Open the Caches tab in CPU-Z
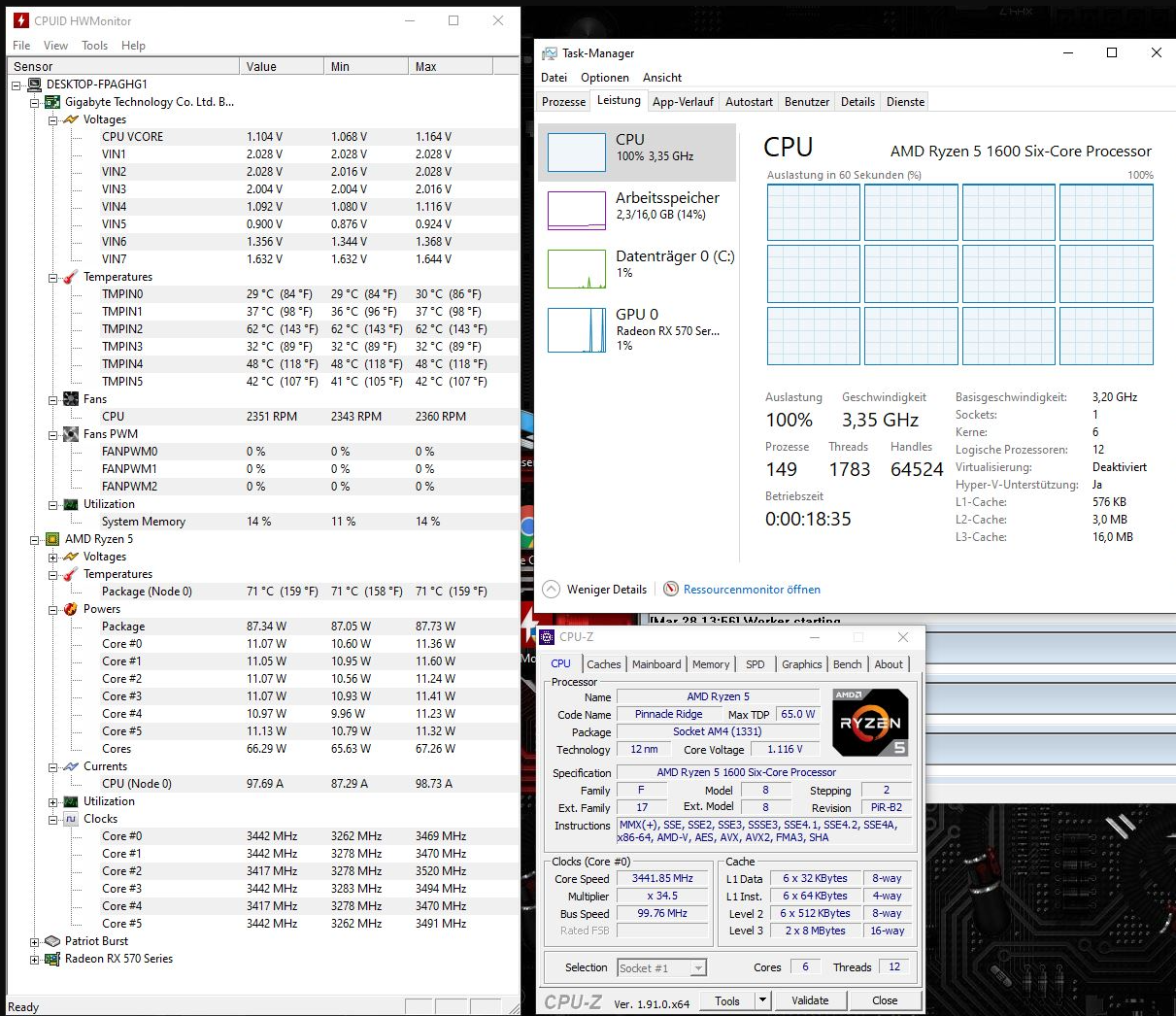The height and width of the screenshot is (1016, 1176). (603, 664)
